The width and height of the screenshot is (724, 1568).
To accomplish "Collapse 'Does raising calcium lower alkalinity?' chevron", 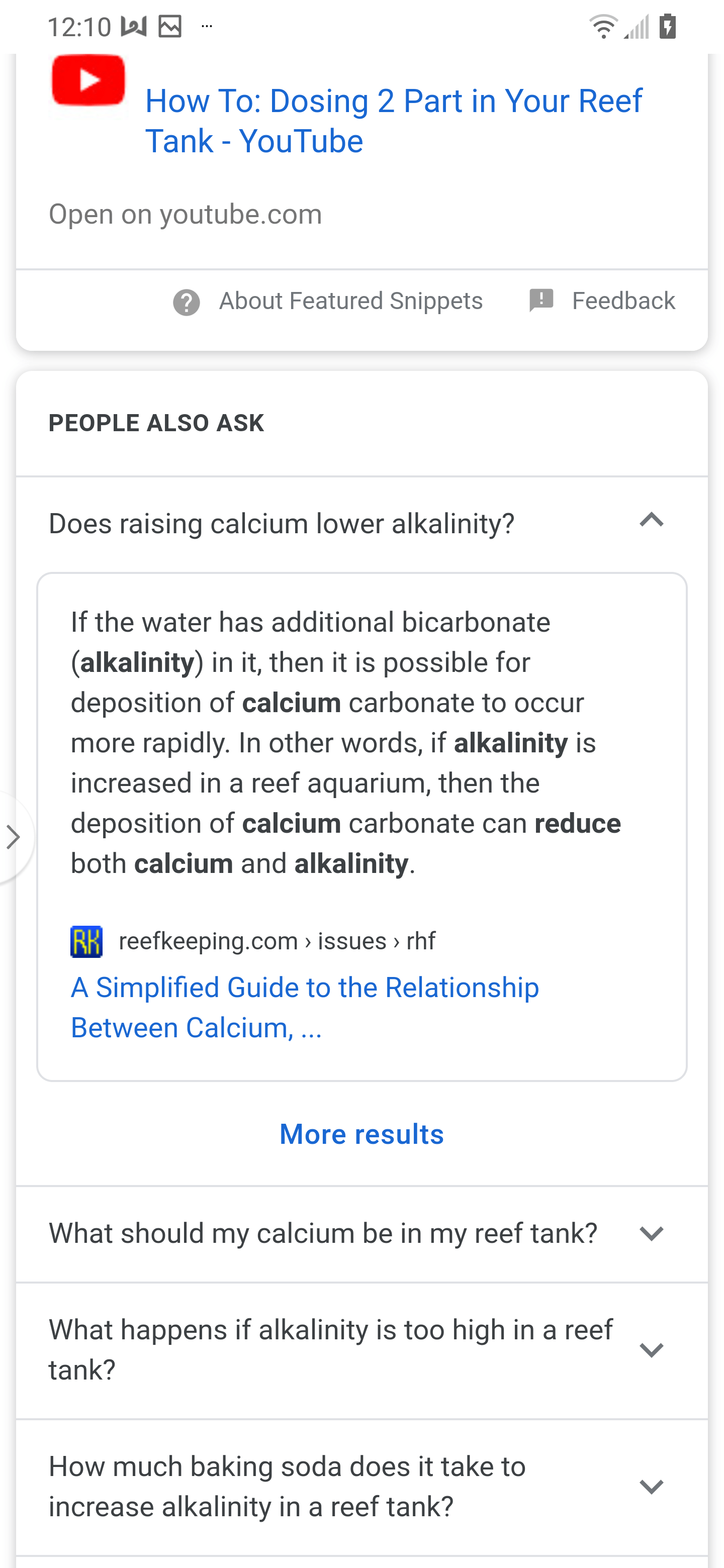I will coord(651,521).
